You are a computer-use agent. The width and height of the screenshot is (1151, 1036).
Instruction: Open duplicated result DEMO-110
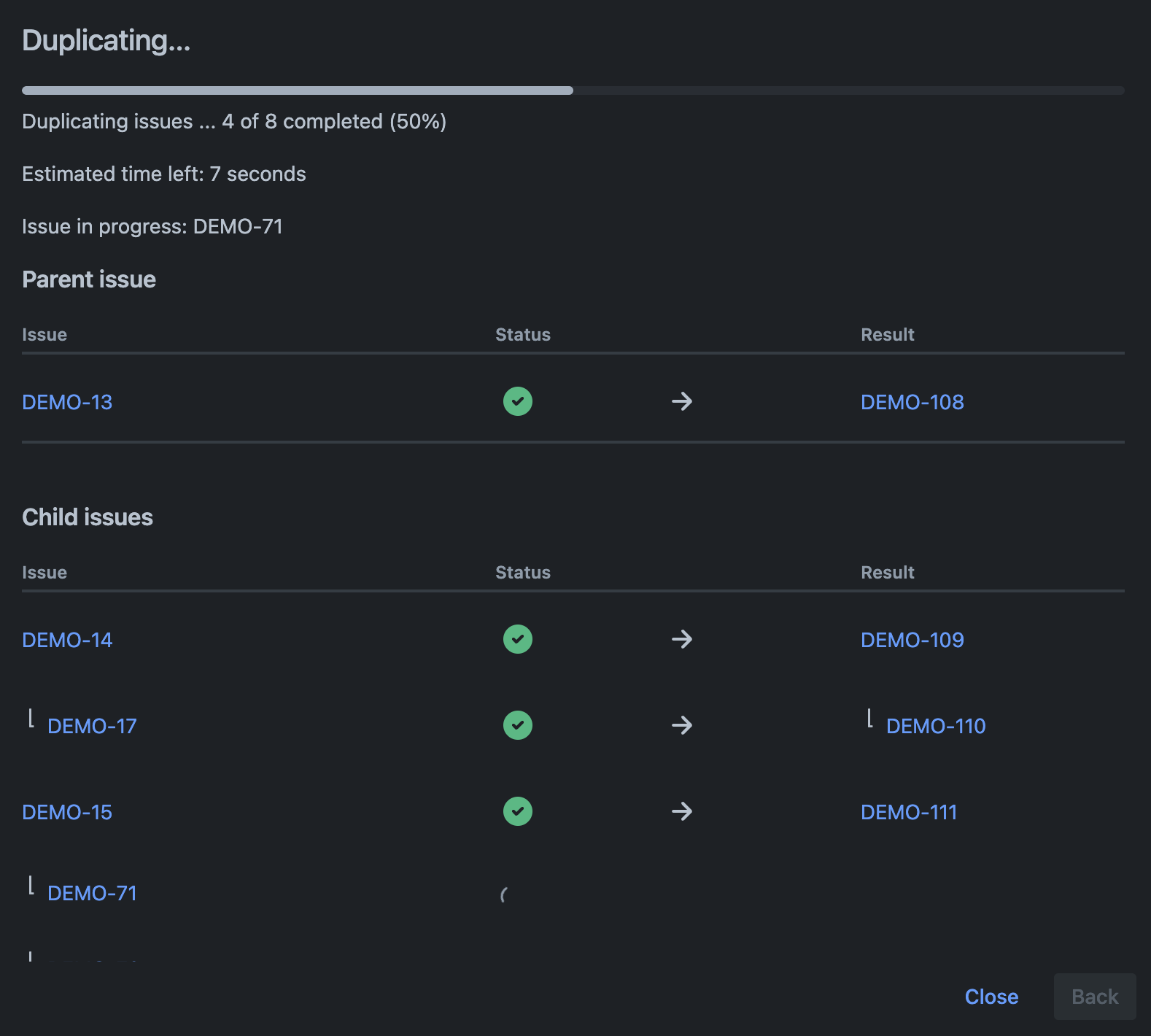coord(935,726)
